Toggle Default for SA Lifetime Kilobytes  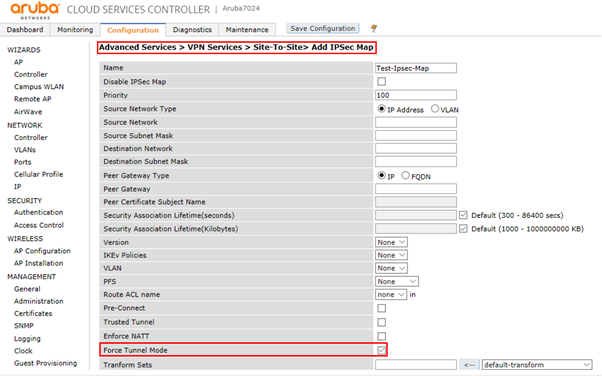tap(463, 229)
